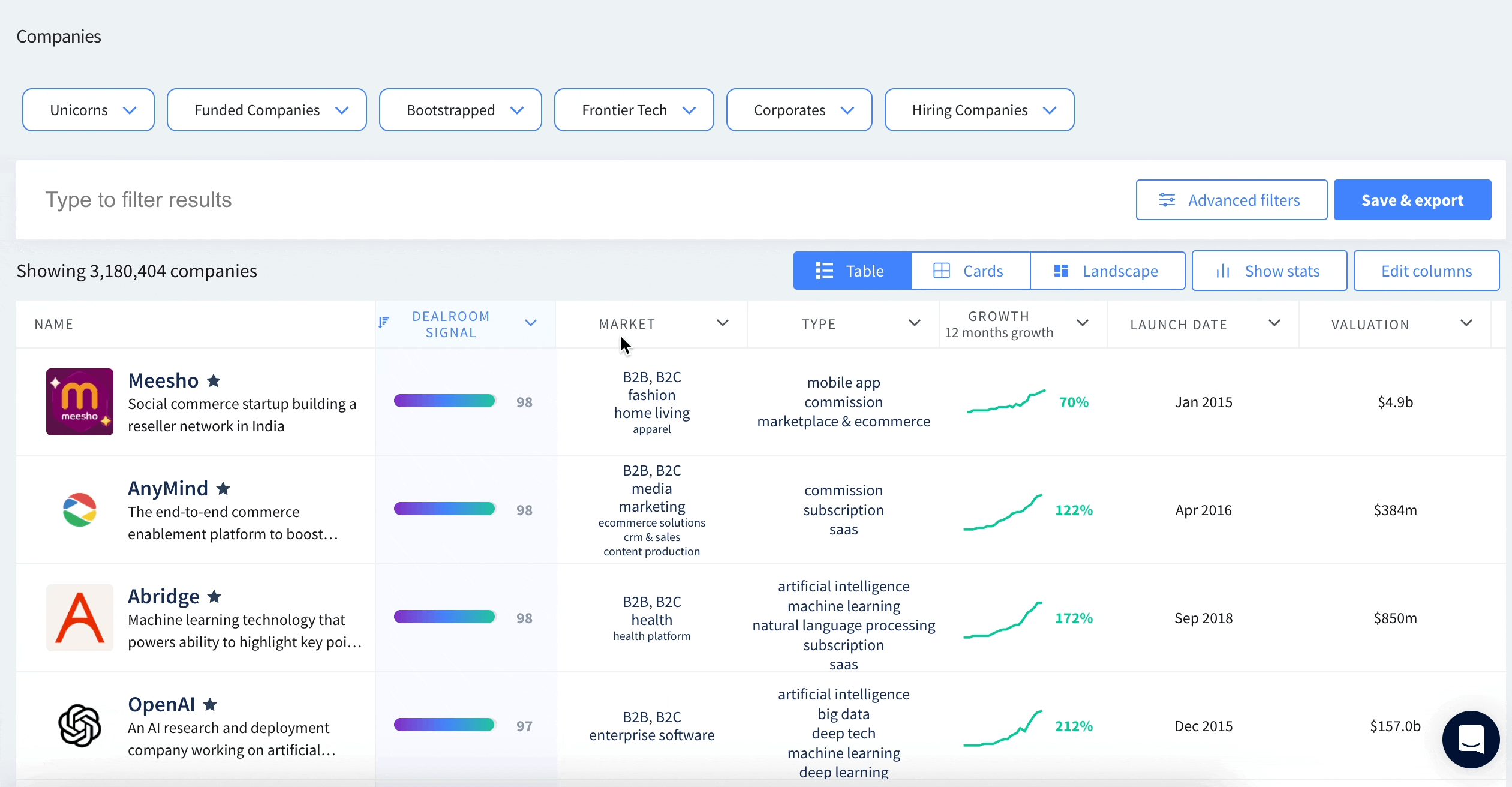Open the Hiring Companies dropdown
The width and height of the screenshot is (1512, 787).
pos(979,110)
